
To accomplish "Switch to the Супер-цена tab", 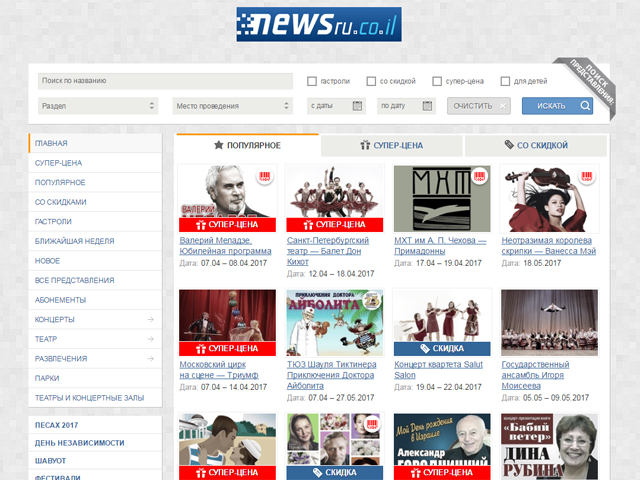I will pos(391,145).
